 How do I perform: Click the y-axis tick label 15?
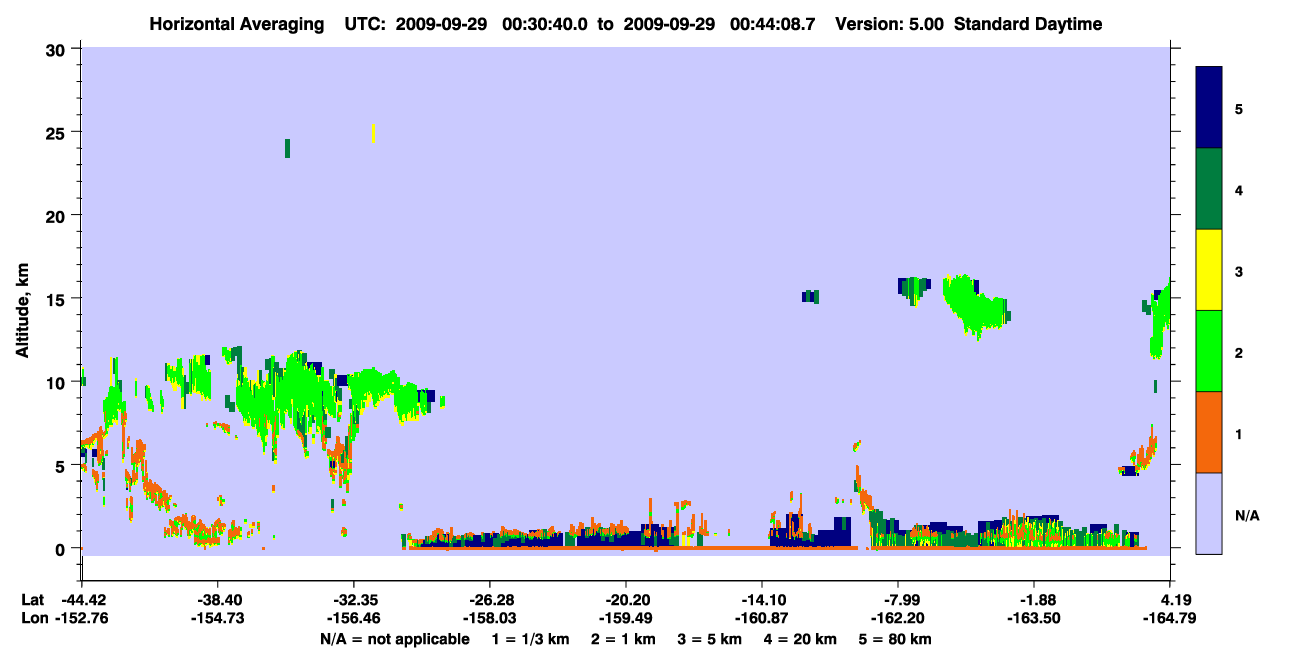(x=58, y=299)
